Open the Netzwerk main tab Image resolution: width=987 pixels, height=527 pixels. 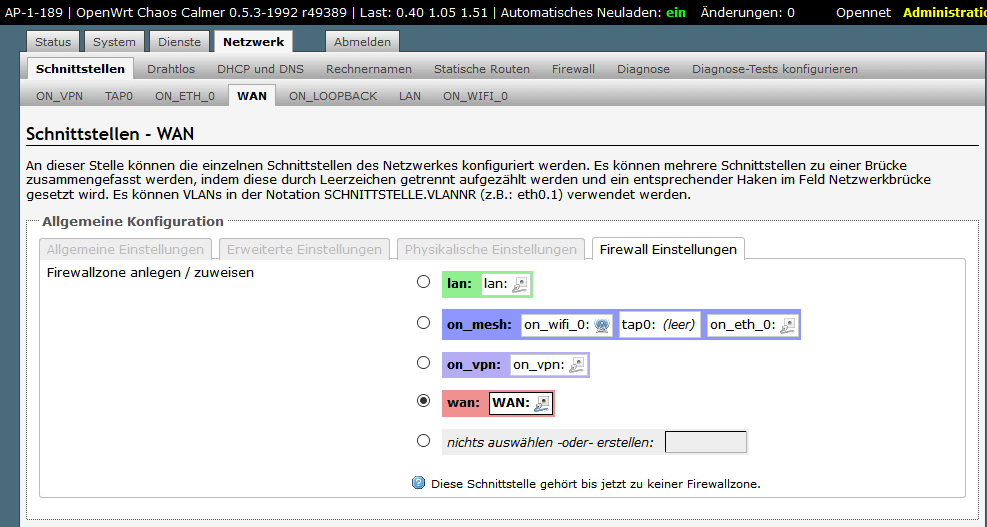click(x=253, y=42)
